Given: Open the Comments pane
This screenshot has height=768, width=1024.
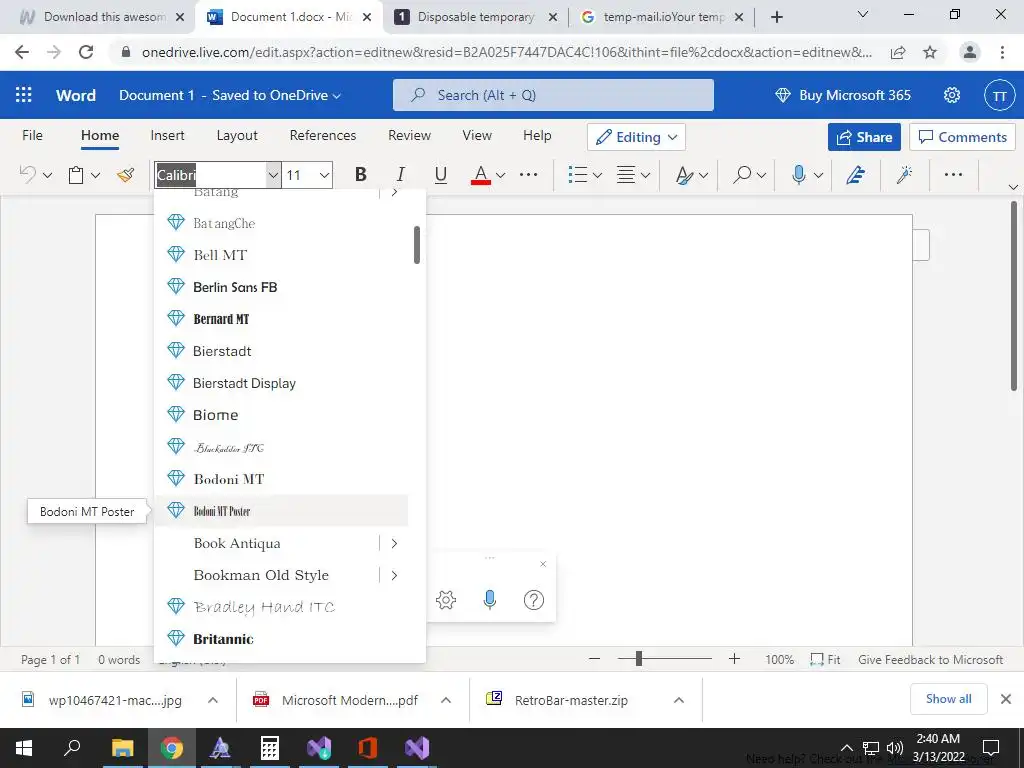Looking at the screenshot, I should click(x=962, y=137).
